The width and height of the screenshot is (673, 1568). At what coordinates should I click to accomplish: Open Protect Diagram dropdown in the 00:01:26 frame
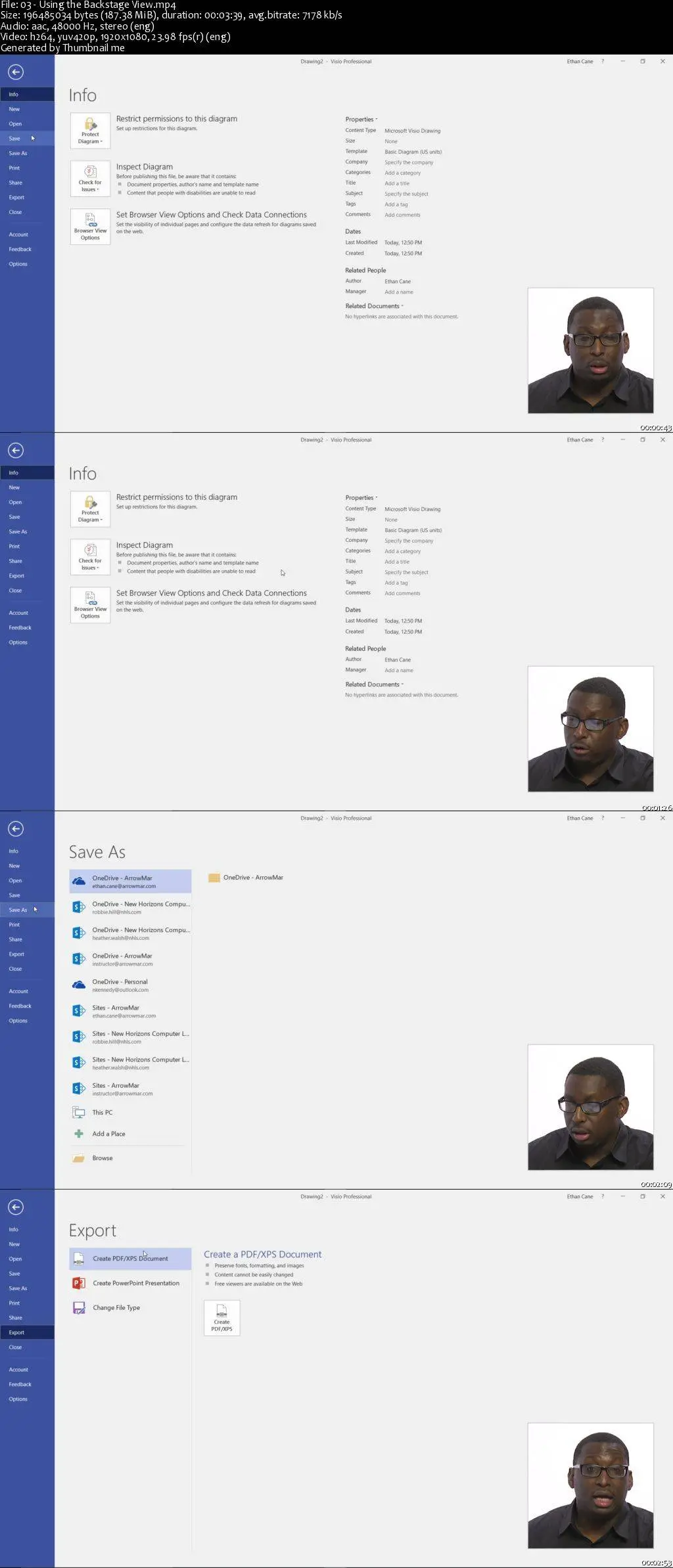point(90,508)
